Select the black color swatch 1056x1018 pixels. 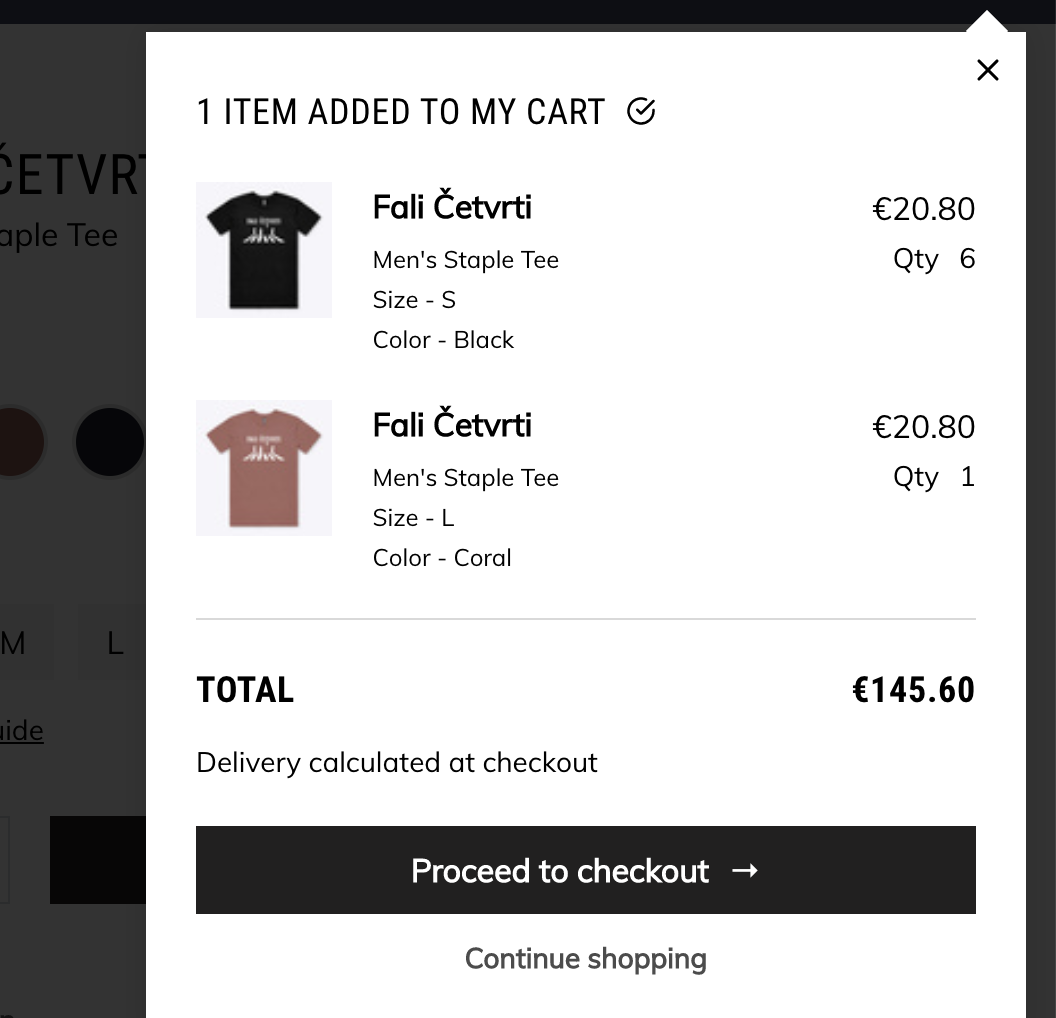pyautogui.click(x=109, y=441)
